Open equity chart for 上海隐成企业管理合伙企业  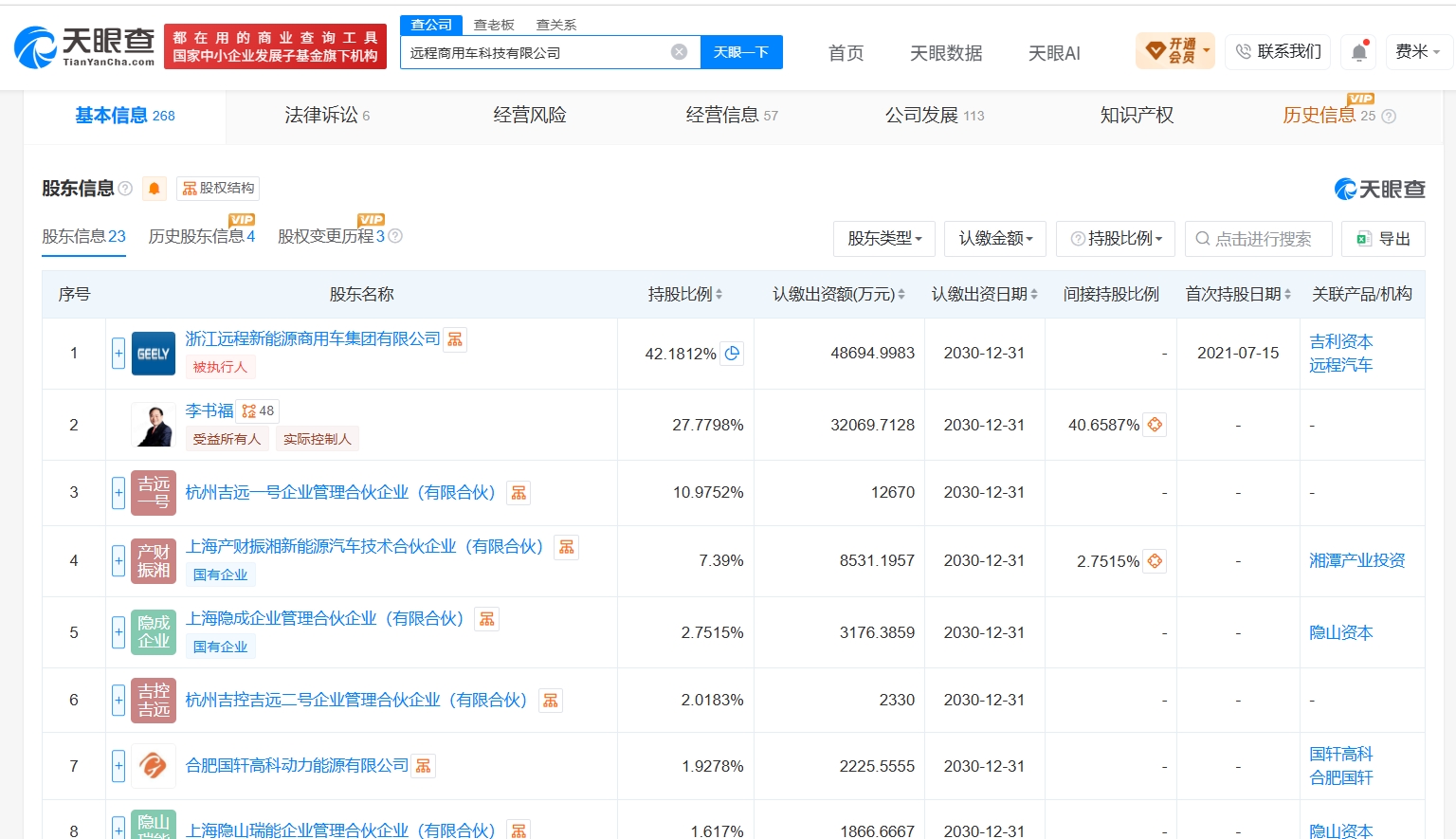[486, 619]
